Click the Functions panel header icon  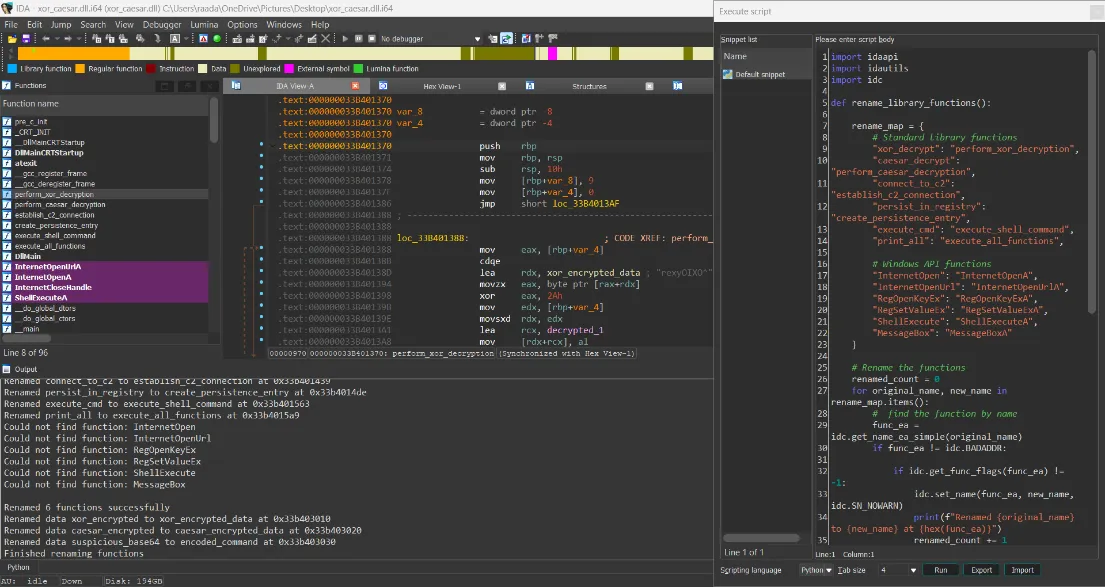click(6, 85)
